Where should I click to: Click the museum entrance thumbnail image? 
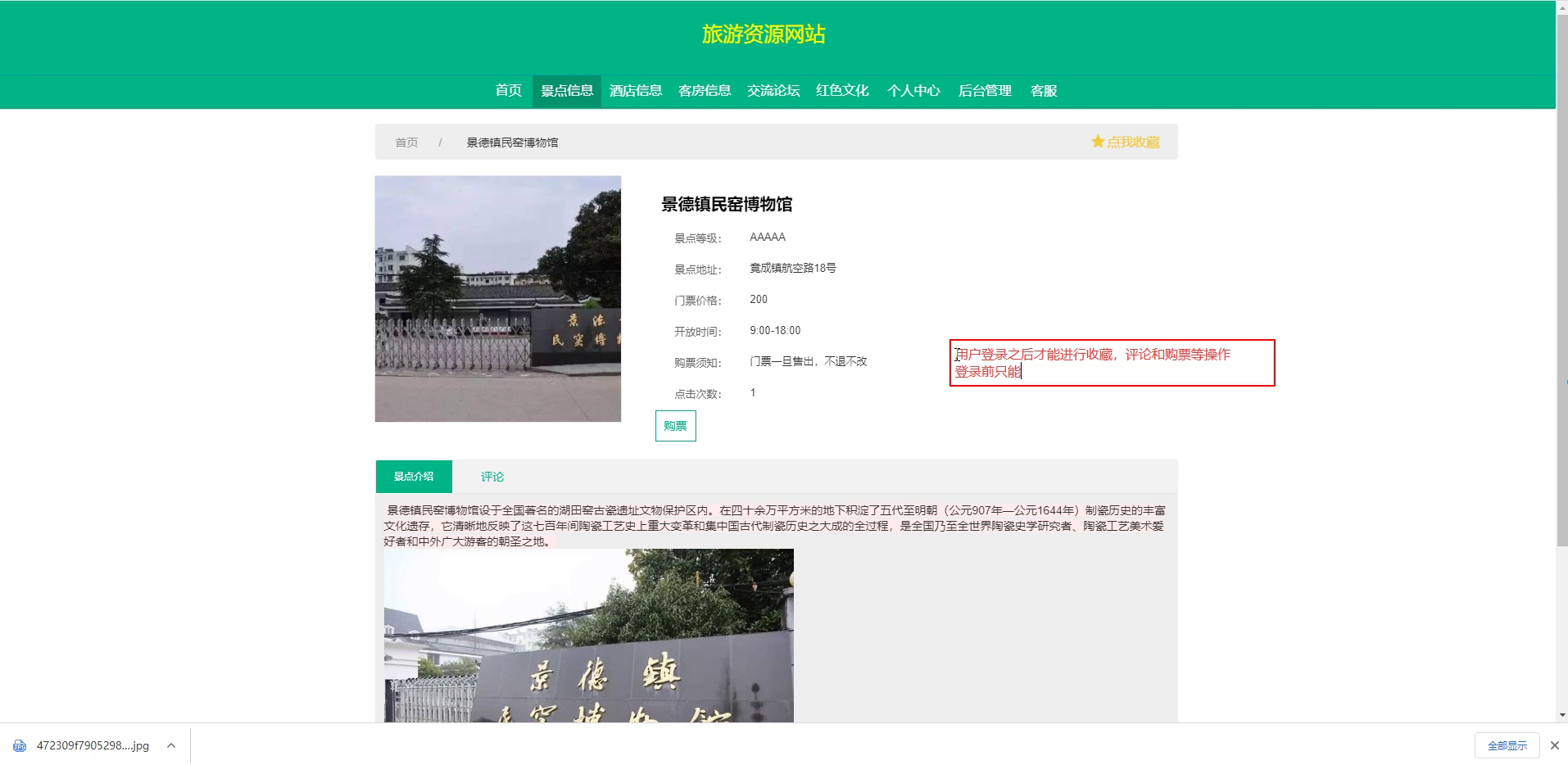[498, 299]
